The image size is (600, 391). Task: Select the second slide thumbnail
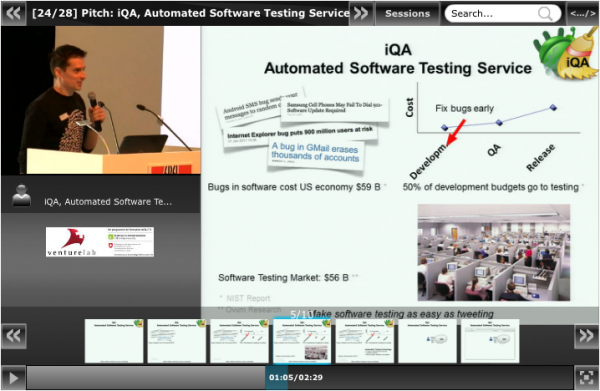click(x=177, y=341)
